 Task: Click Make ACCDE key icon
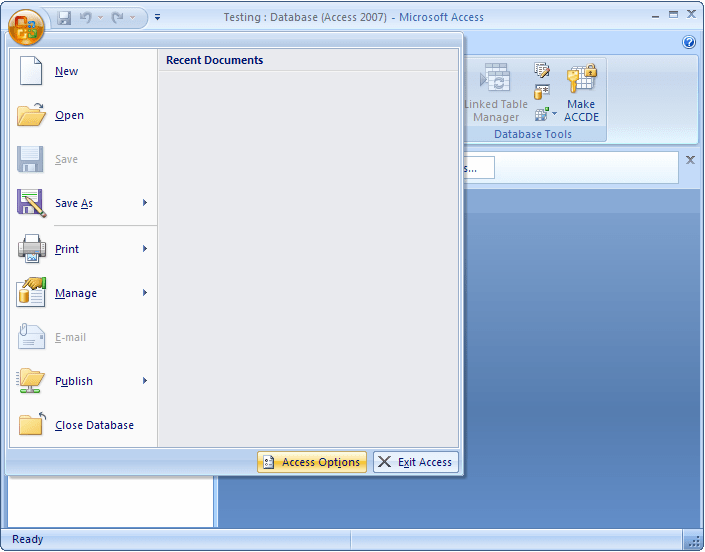(x=581, y=78)
